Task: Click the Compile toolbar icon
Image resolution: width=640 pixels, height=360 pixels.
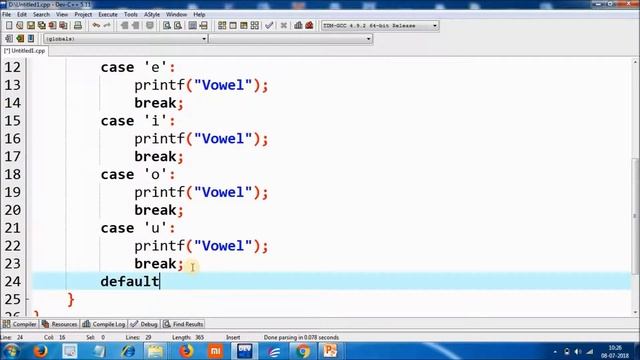Action: pos(222,25)
